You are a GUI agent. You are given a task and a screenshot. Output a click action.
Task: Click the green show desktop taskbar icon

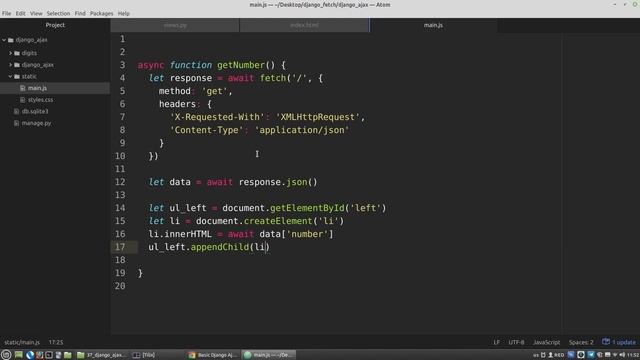18,355
